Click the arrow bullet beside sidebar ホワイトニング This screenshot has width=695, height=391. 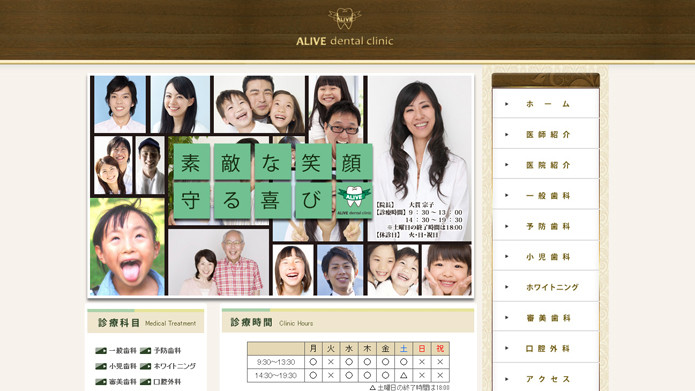[507, 287]
